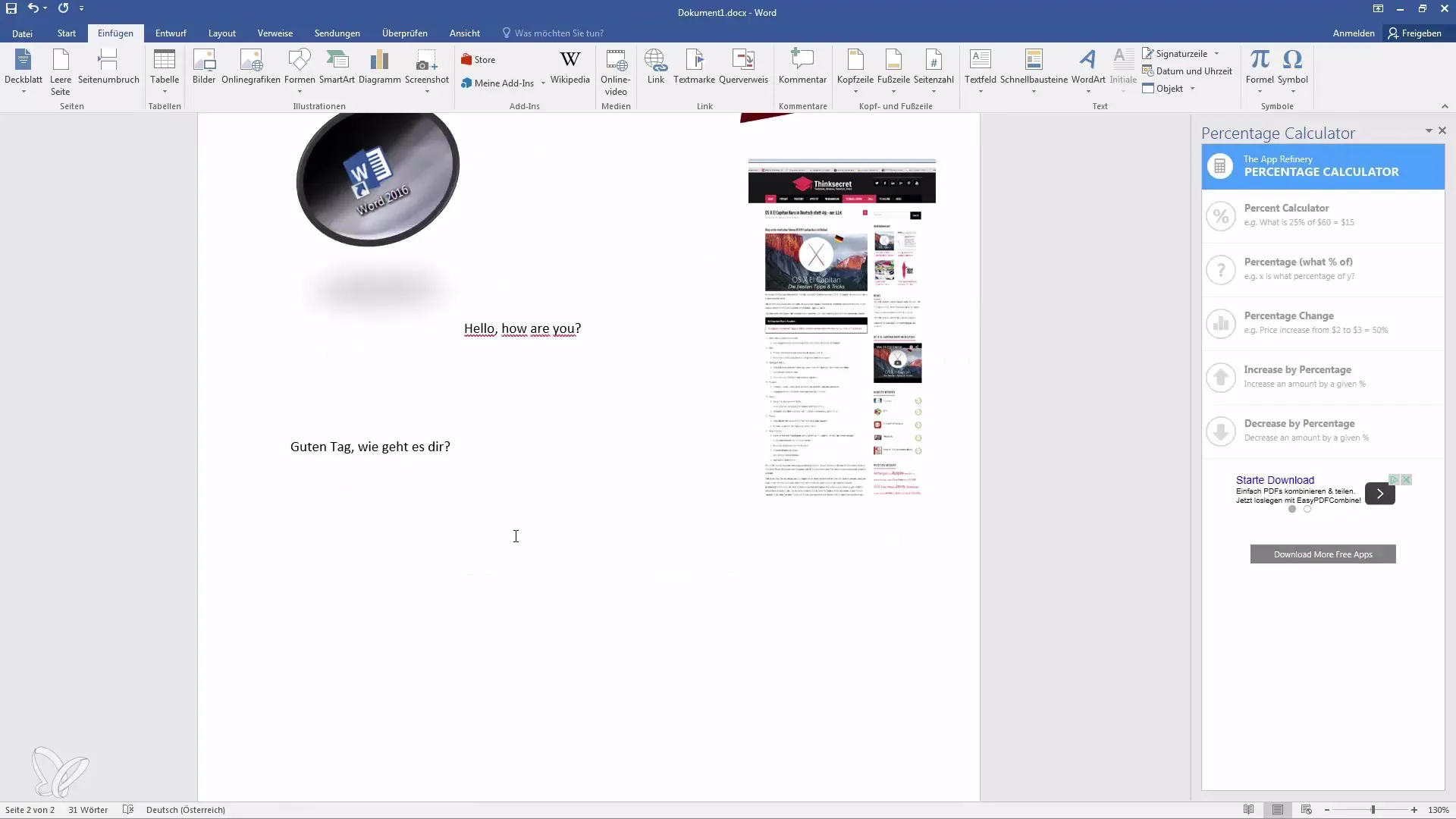Expand the Signaturzeile dropdown arrow

point(1216,54)
